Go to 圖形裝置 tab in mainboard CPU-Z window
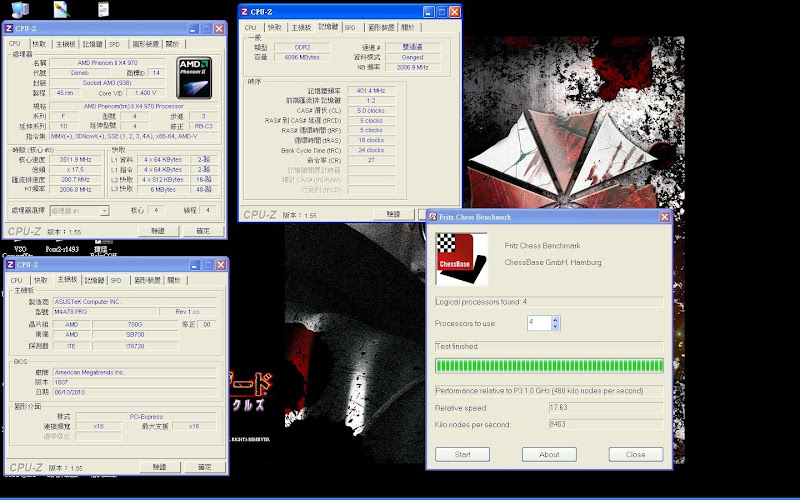 pos(148,280)
